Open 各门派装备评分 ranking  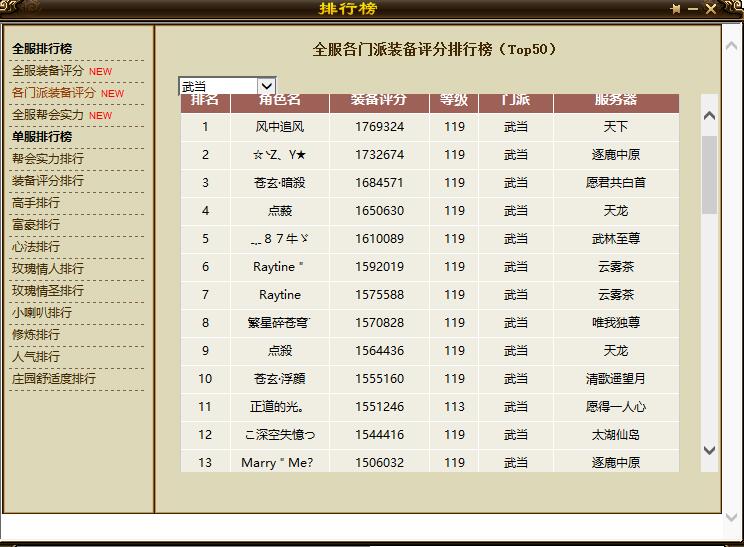pyautogui.click(x=54, y=93)
